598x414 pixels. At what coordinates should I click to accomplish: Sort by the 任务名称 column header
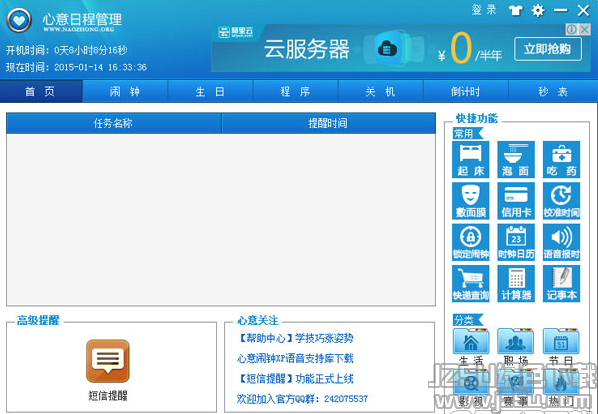tap(114, 123)
